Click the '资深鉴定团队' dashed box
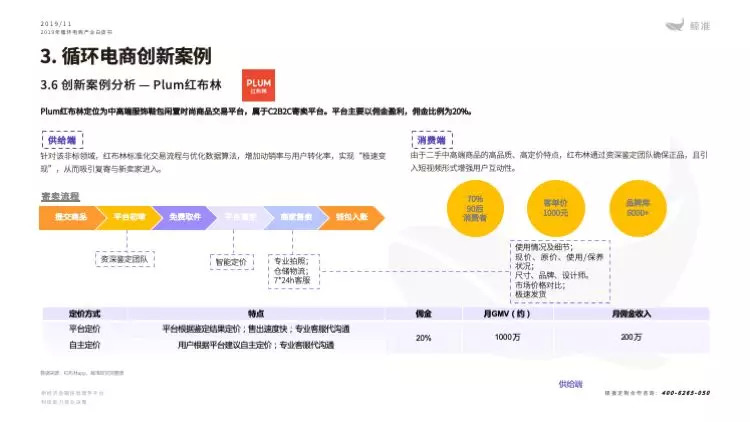The height and width of the screenshot is (422, 750). point(124,259)
